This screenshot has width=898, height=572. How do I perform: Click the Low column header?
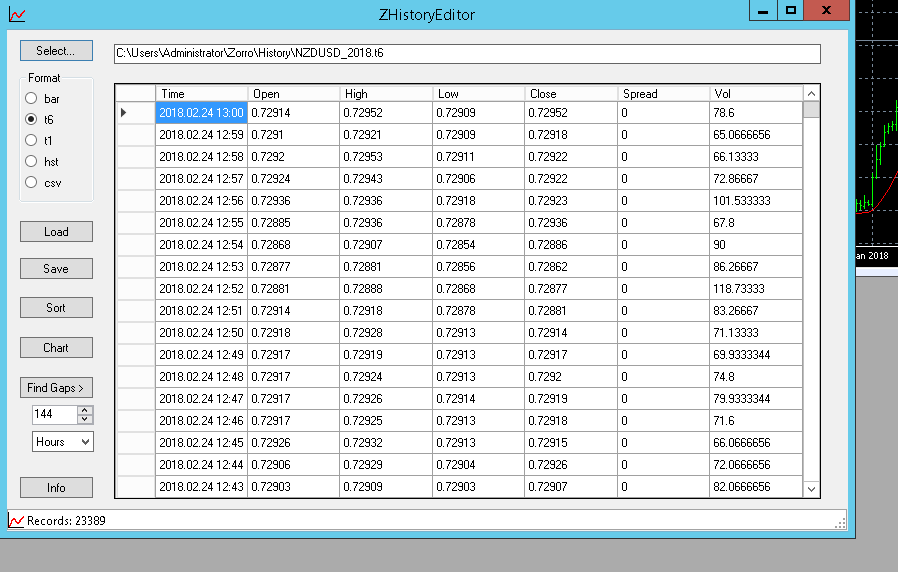click(x=479, y=93)
